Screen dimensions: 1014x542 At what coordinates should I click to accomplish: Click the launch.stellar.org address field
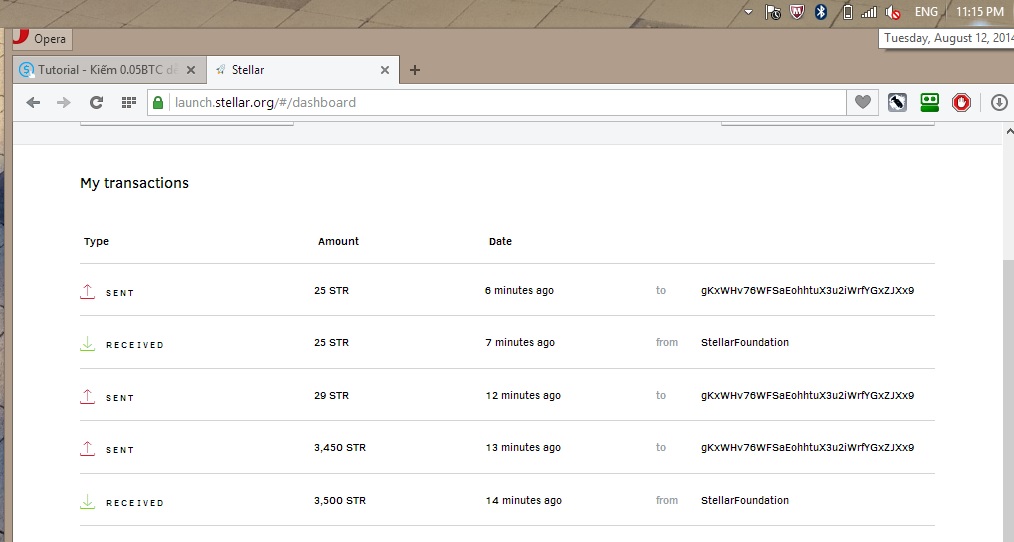pyautogui.click(x=500, y=102)
